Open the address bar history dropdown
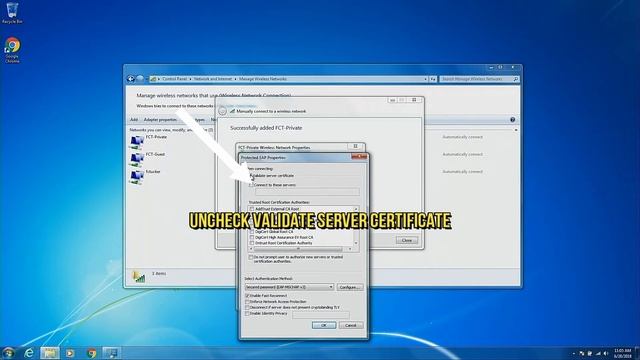 tap(425, 79)
